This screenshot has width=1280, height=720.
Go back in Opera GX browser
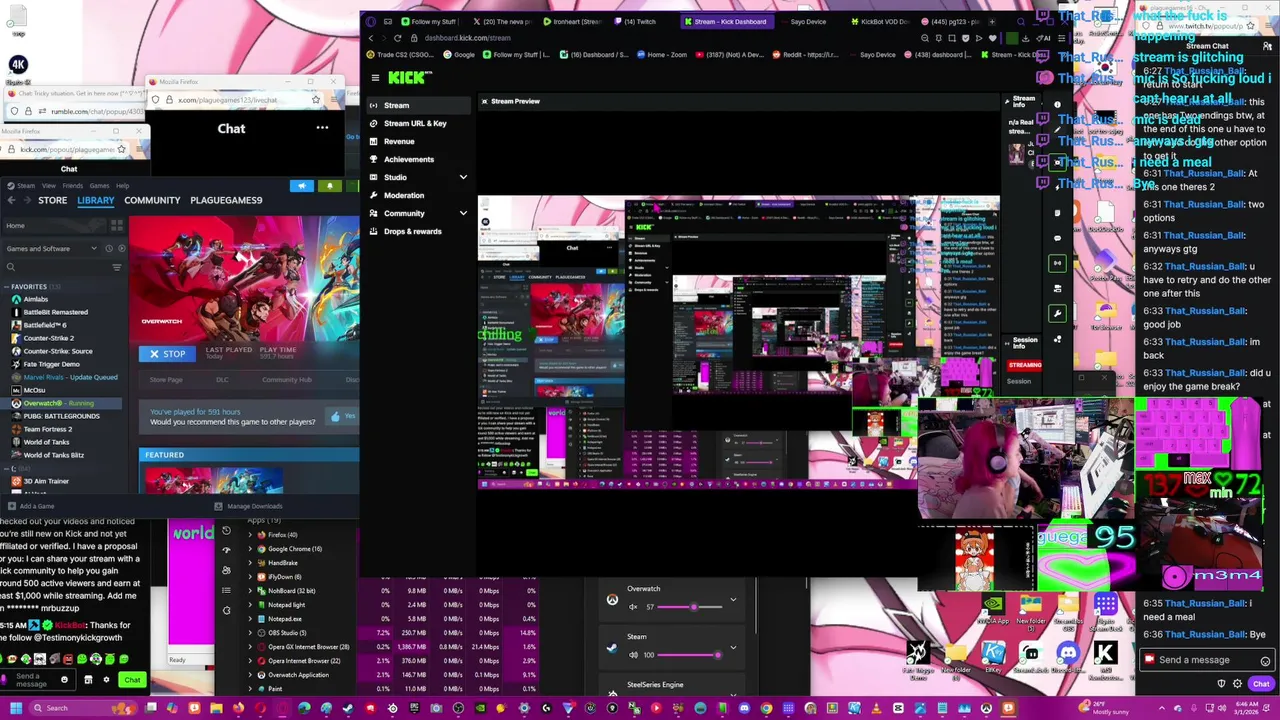click(370, 38)
